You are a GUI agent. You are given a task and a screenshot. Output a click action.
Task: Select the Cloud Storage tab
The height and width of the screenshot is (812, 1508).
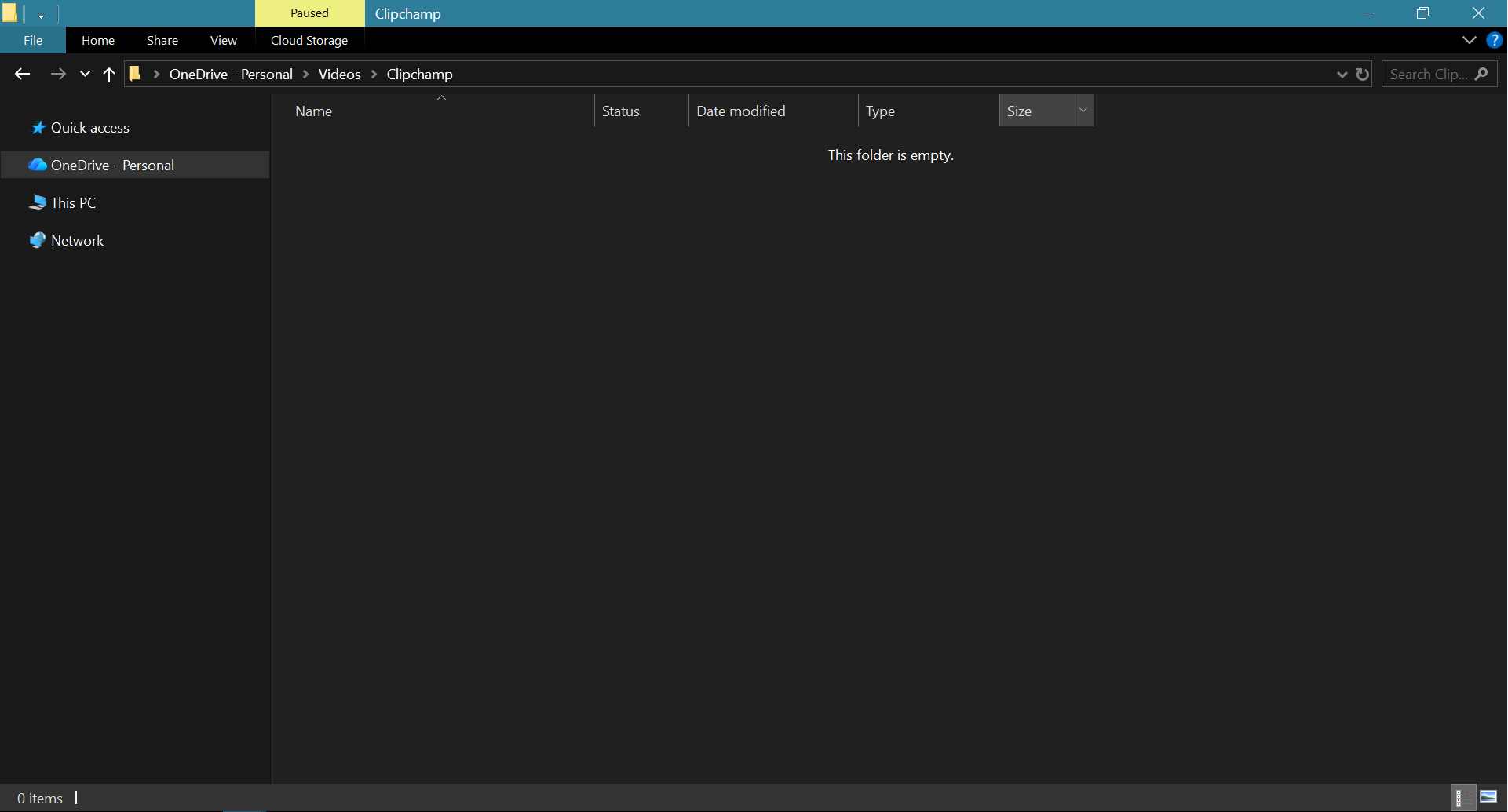pyautogui.click(x=309, y=40)
